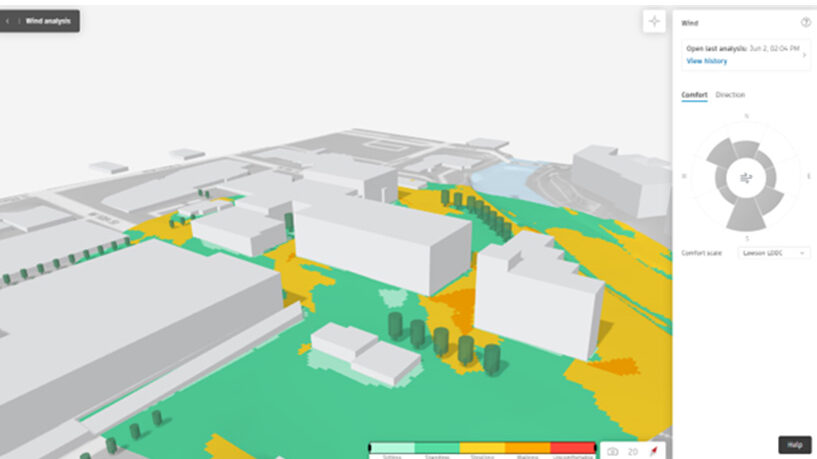Click the camera icon in bottom toolbar
The width and height of the screenshot is (817, 459).
pyautogui.click(x=612, y=452)
